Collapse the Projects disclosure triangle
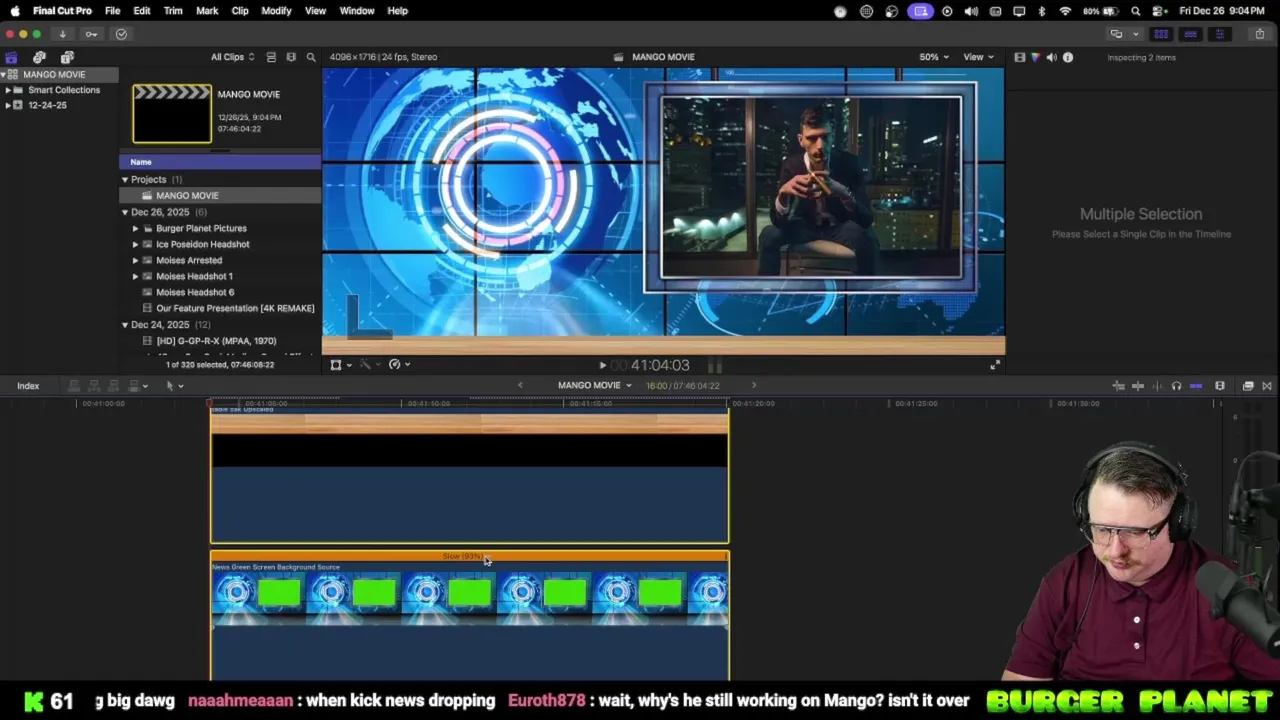1280x720 pixels. click(125, 180)
